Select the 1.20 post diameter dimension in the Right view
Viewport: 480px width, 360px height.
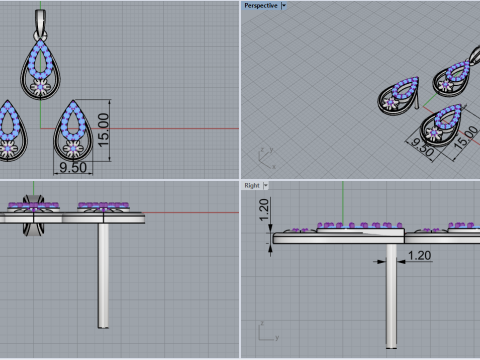coord(419,256)
